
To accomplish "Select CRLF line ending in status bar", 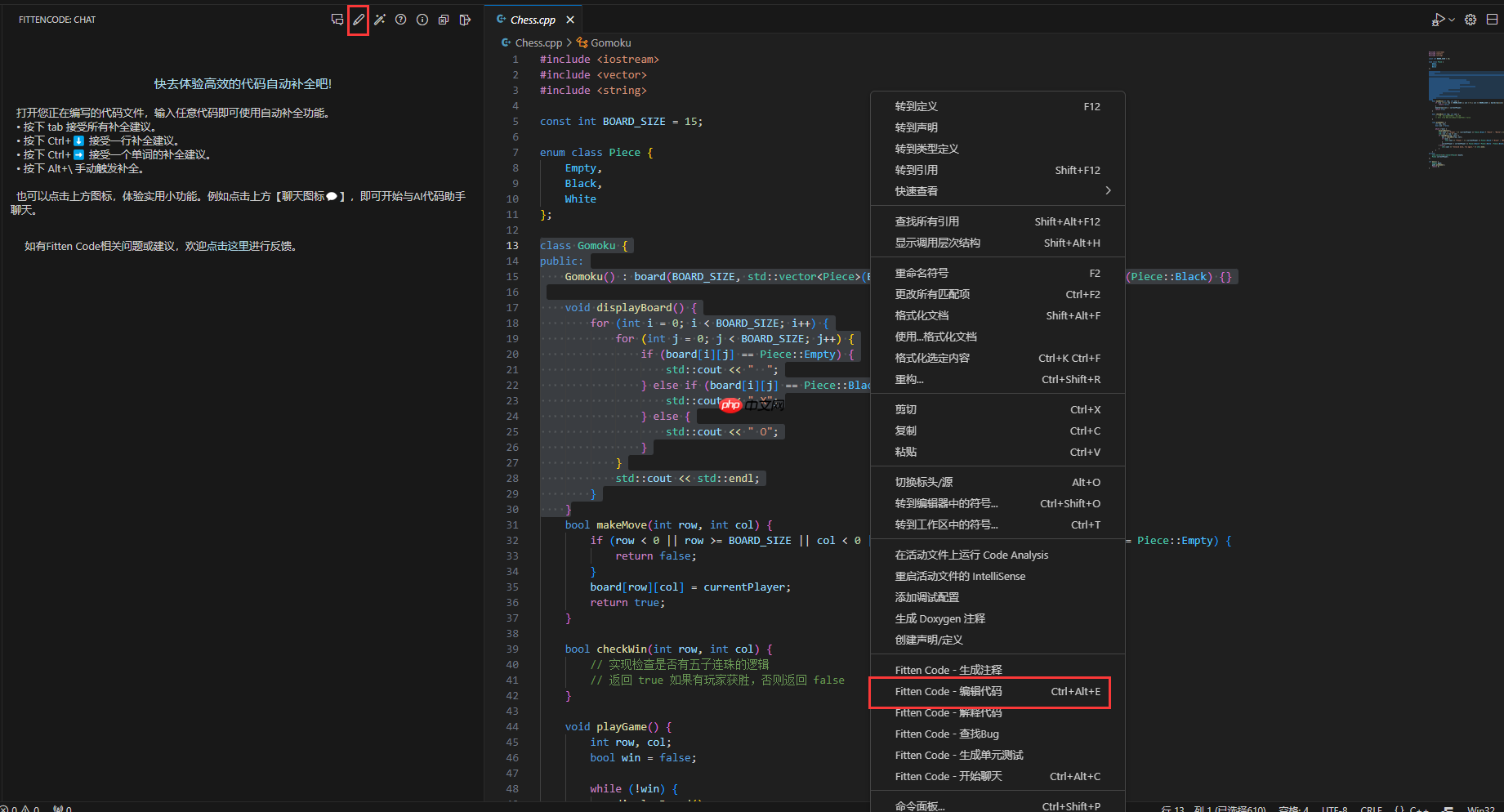I will tap(1370, 807).
